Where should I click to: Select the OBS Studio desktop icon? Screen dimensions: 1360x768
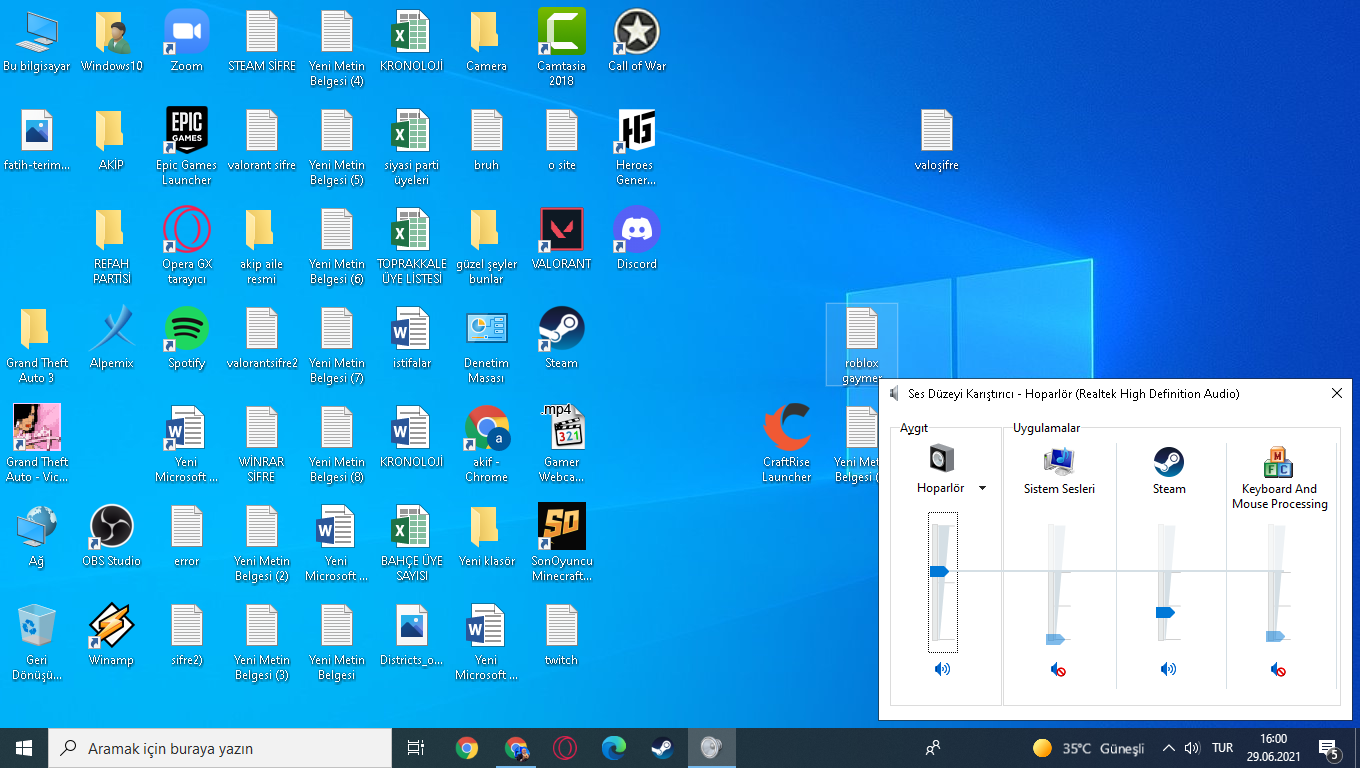(111, 528)
